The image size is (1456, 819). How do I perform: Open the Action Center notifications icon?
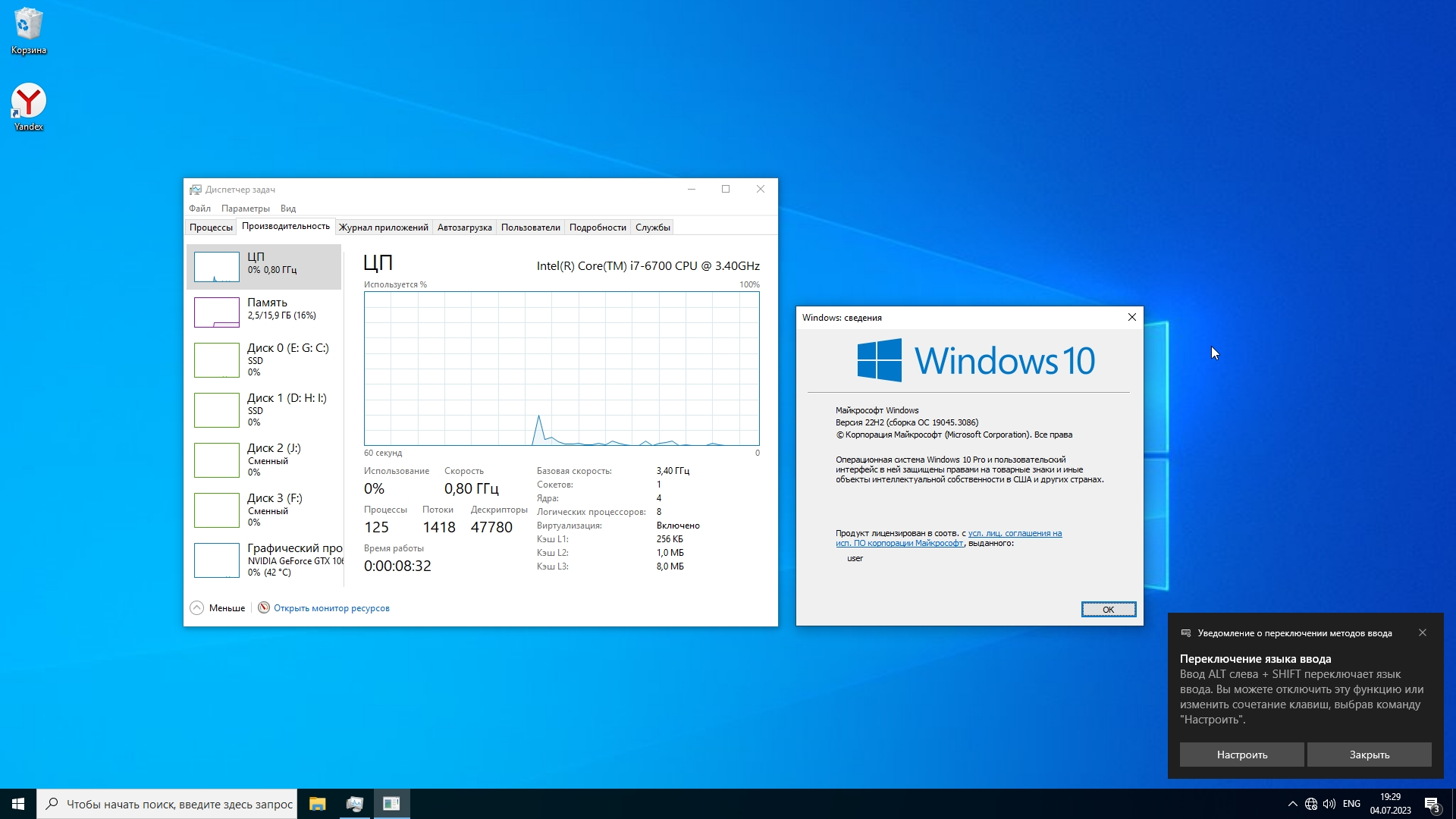(x=1432, y=804)
